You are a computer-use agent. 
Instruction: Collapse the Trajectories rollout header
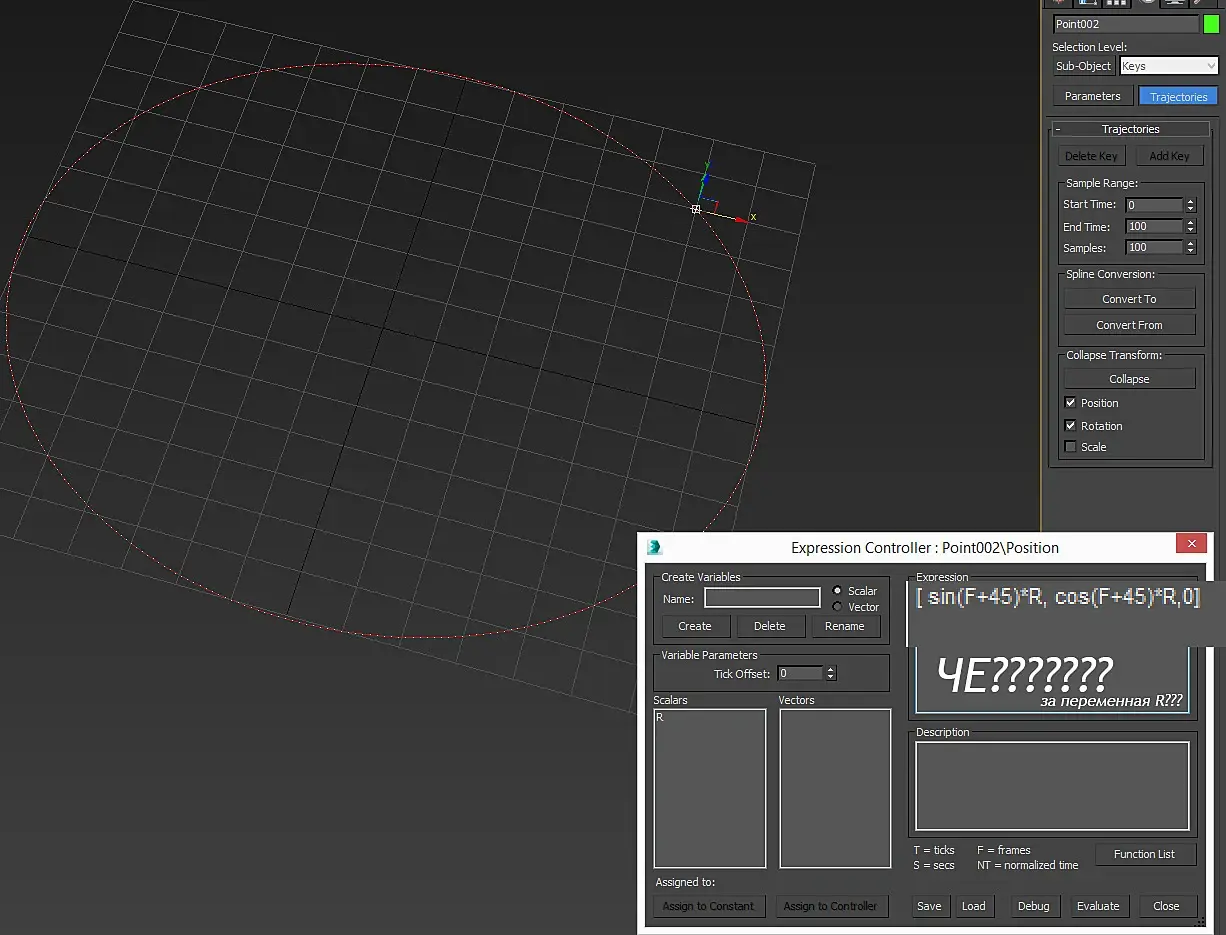[1130, 129]
